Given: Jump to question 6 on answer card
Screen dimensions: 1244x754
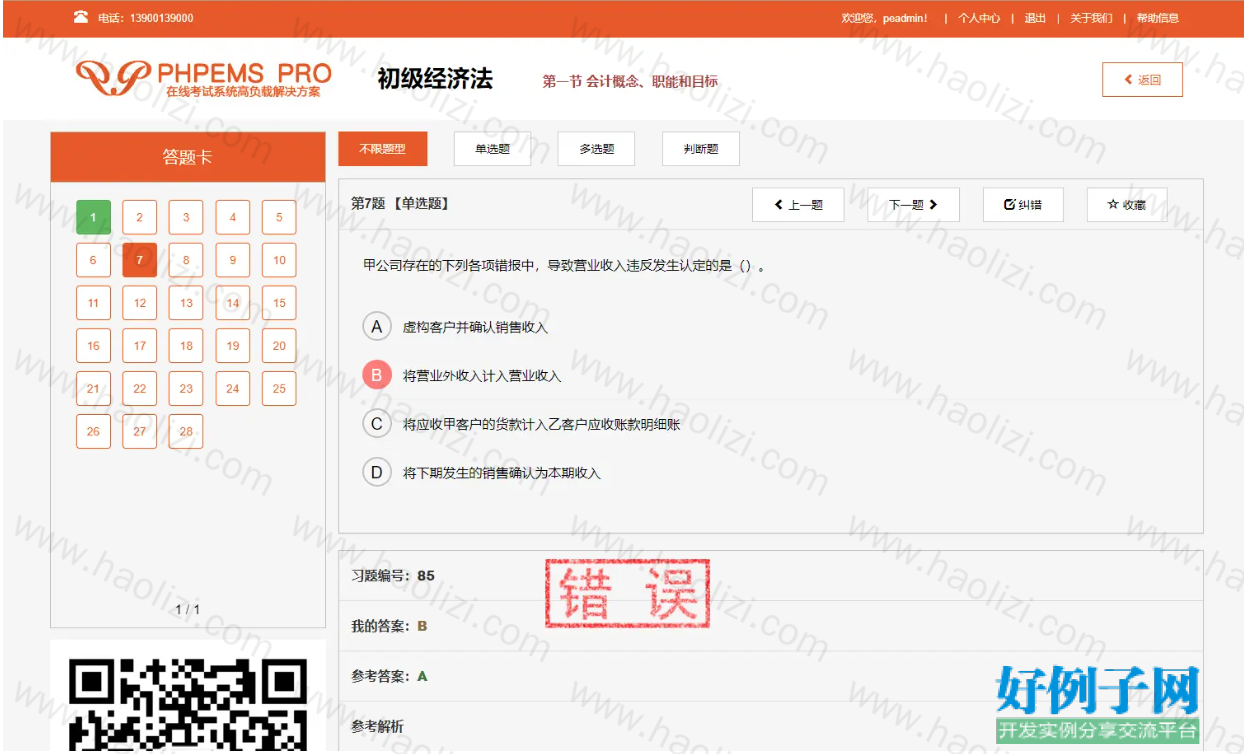Looking at the screenshot, I should 93,260.
